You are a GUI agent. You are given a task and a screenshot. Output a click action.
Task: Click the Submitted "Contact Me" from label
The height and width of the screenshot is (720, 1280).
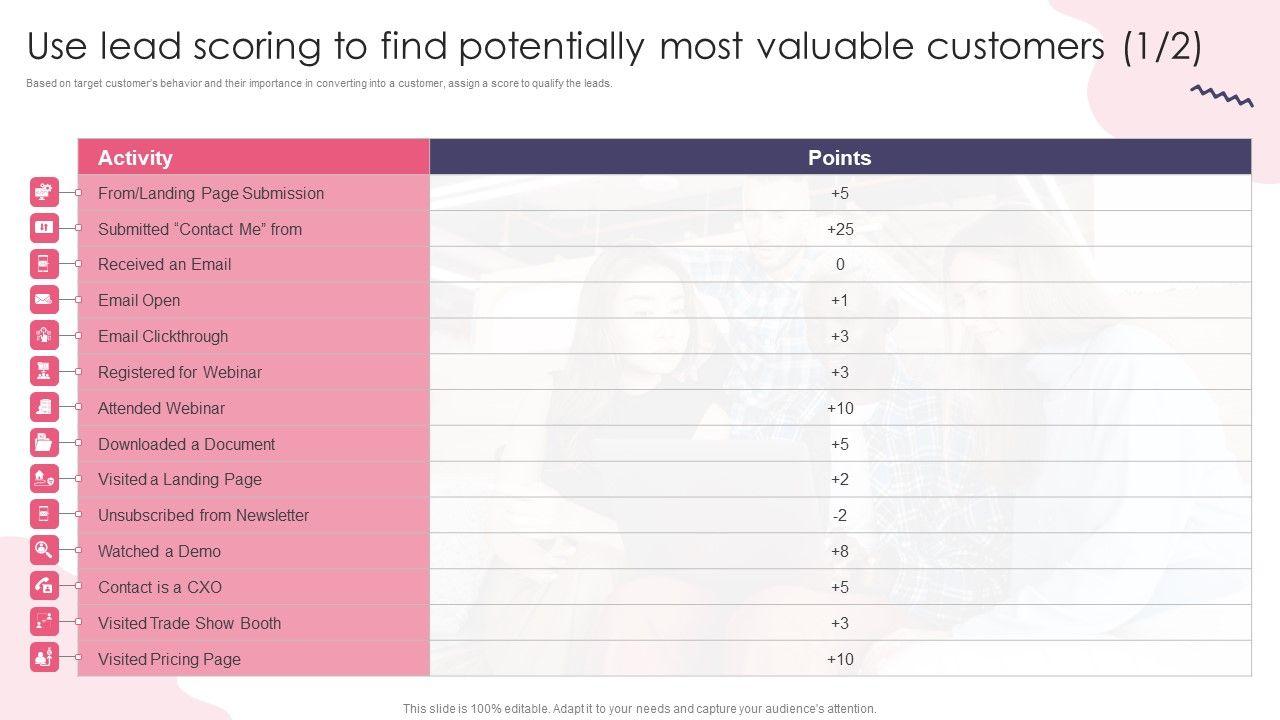coord(199,229)
